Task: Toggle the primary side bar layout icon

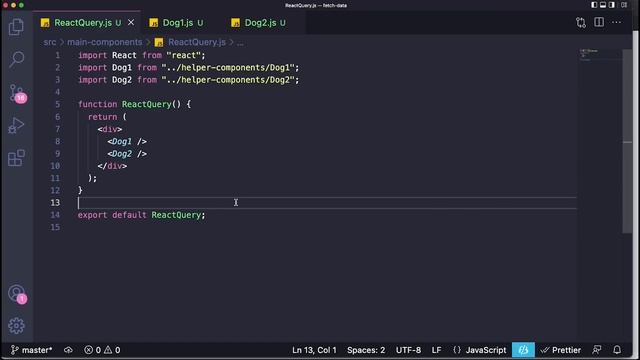Action: point(594,5)
